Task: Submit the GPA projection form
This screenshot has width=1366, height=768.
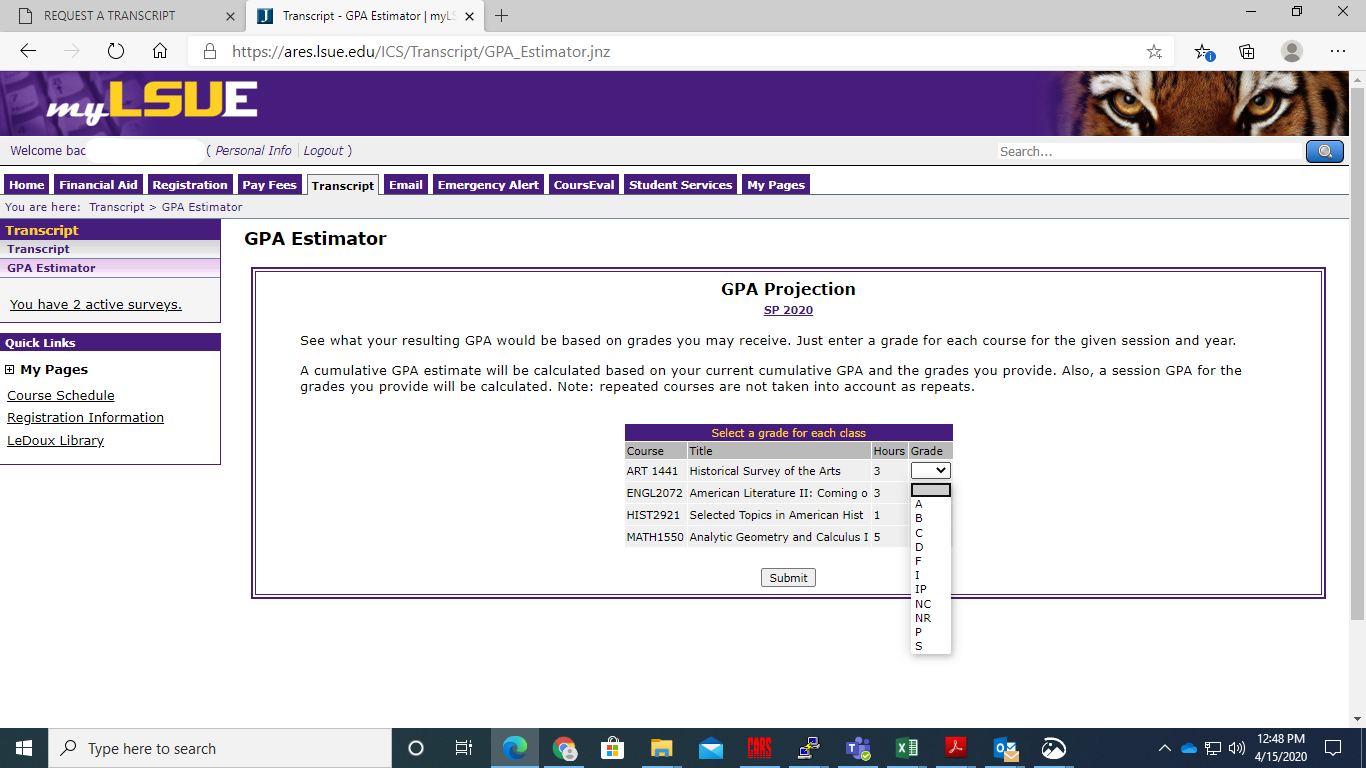Action: click(788, 578)
